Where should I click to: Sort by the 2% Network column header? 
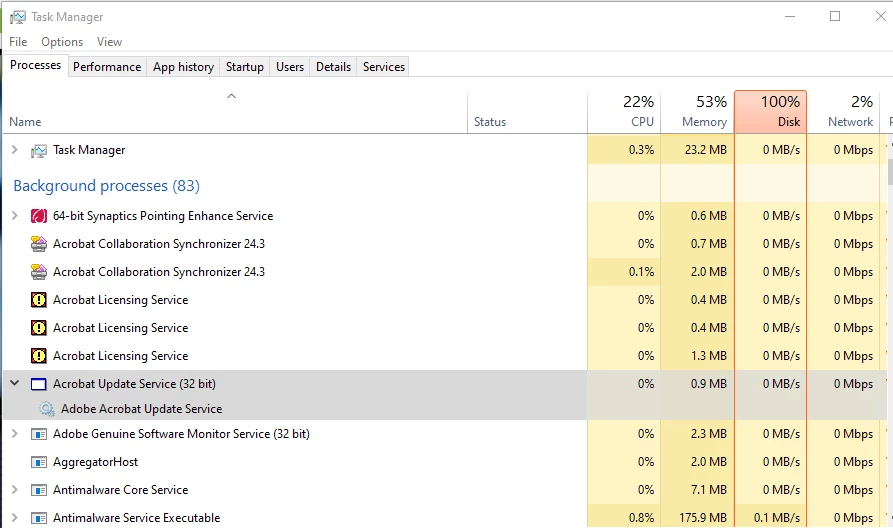pos(843,112)
